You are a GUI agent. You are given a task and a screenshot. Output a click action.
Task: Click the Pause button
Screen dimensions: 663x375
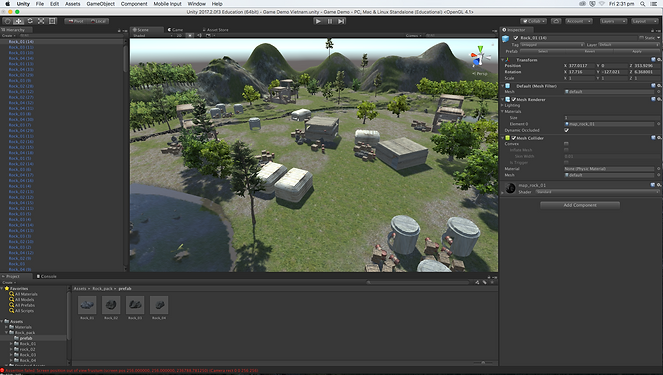click(330, 21)
